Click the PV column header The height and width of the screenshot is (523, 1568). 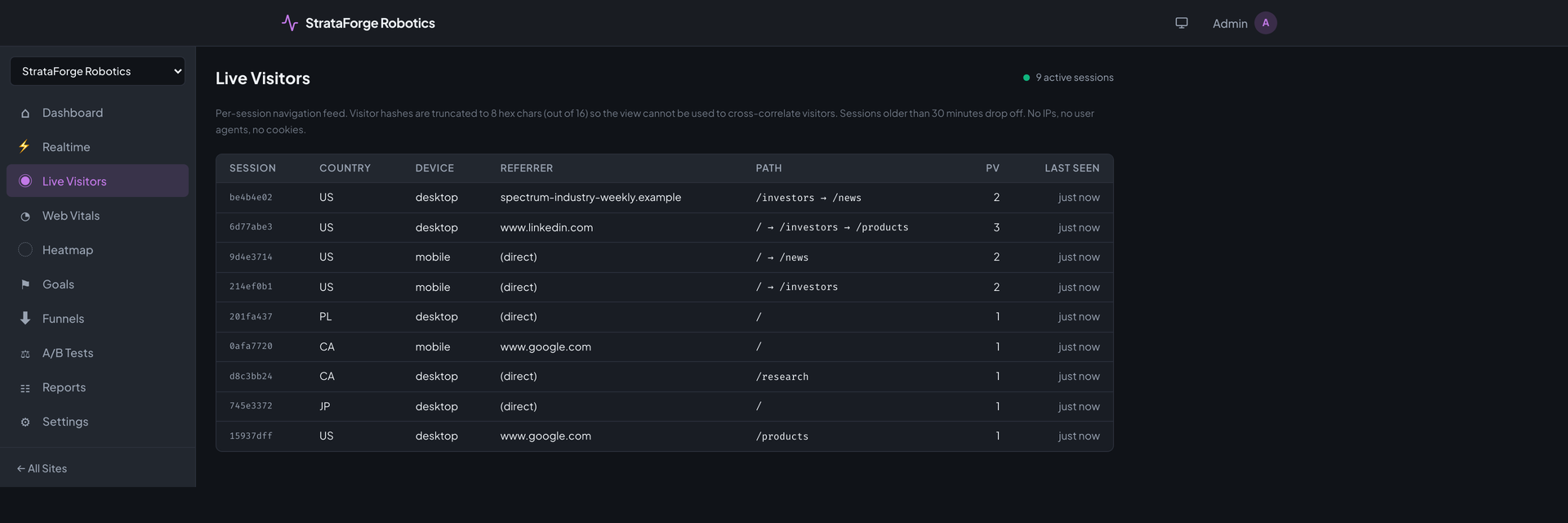click(992, 168)
